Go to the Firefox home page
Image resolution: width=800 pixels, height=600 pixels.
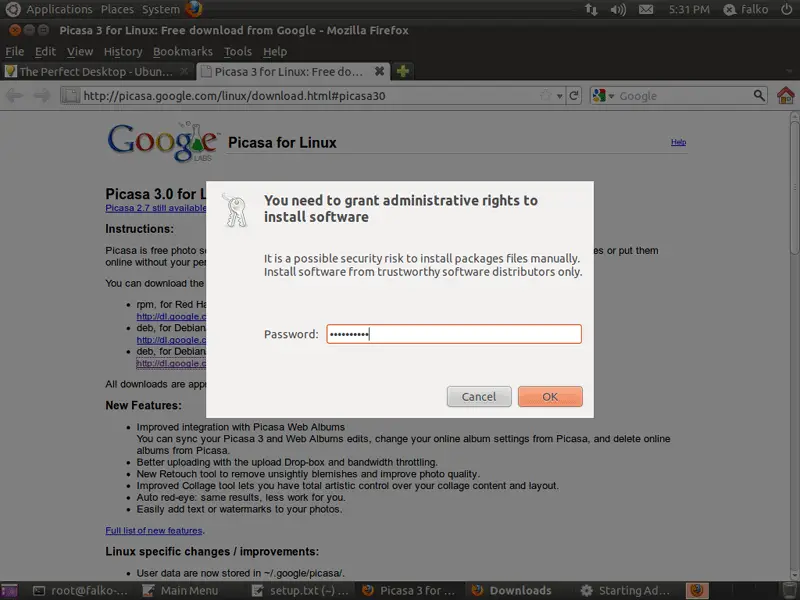[786, 95]
